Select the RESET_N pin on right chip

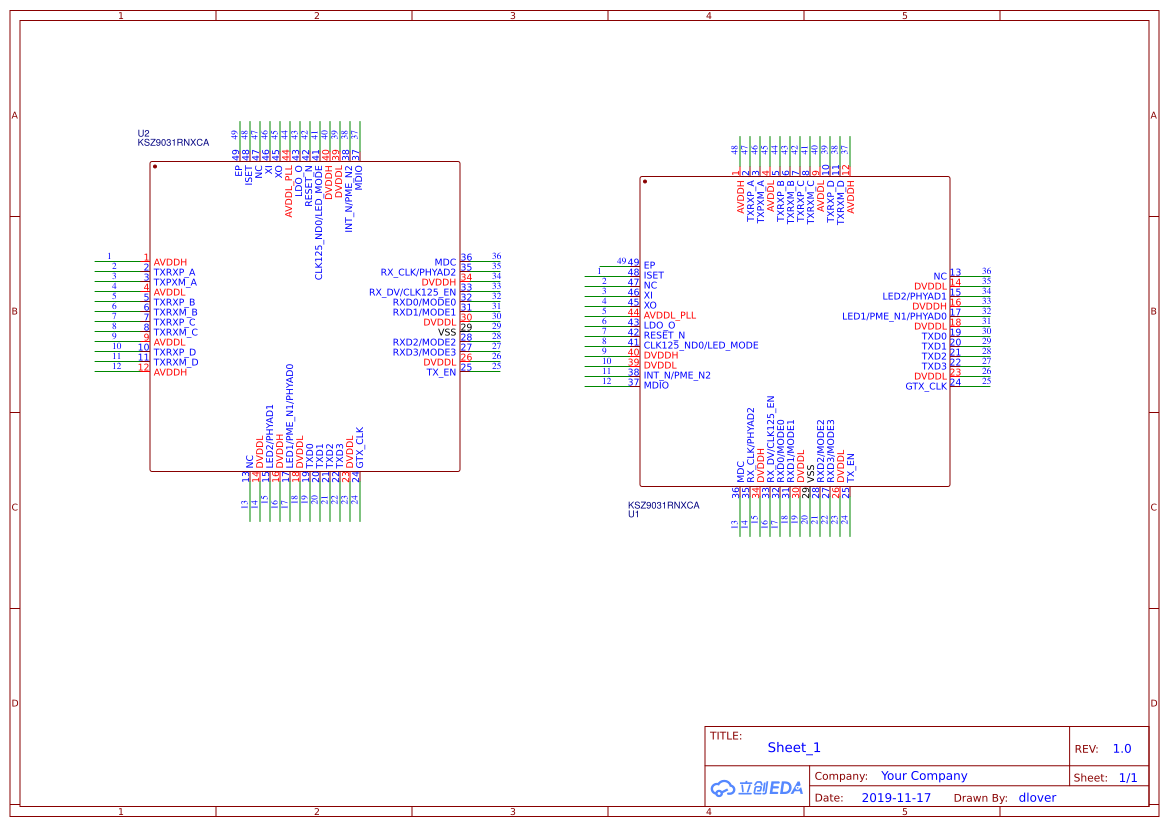click(664, 336)
